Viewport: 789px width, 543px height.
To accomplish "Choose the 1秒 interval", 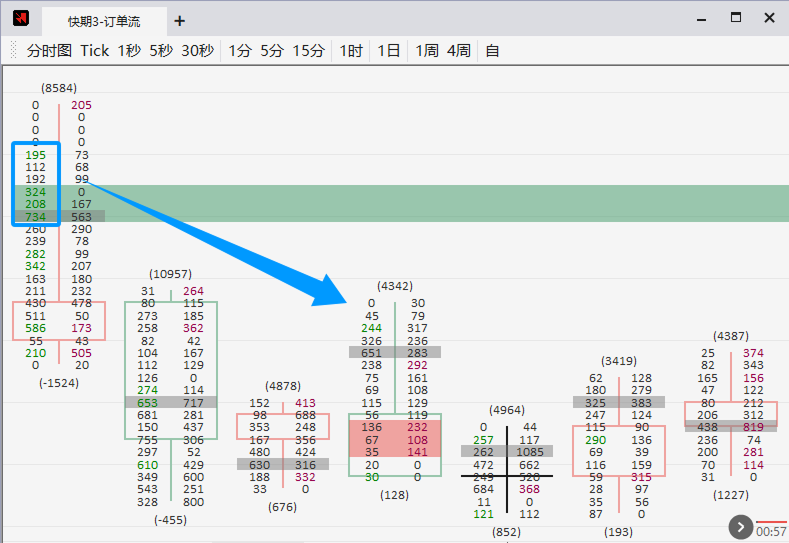I will coord(129,50).
